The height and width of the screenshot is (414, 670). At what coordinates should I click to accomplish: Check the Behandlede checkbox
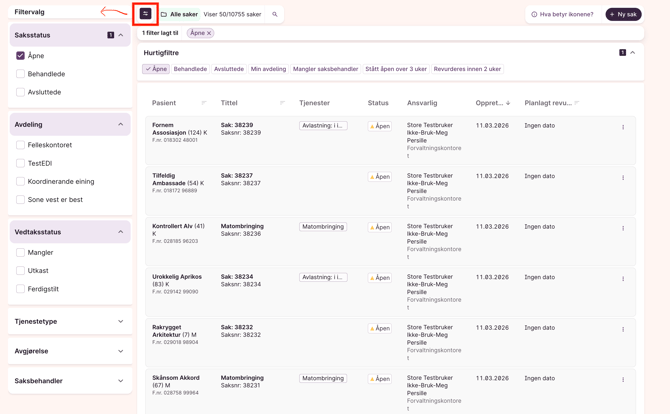[x=20, y=74]
